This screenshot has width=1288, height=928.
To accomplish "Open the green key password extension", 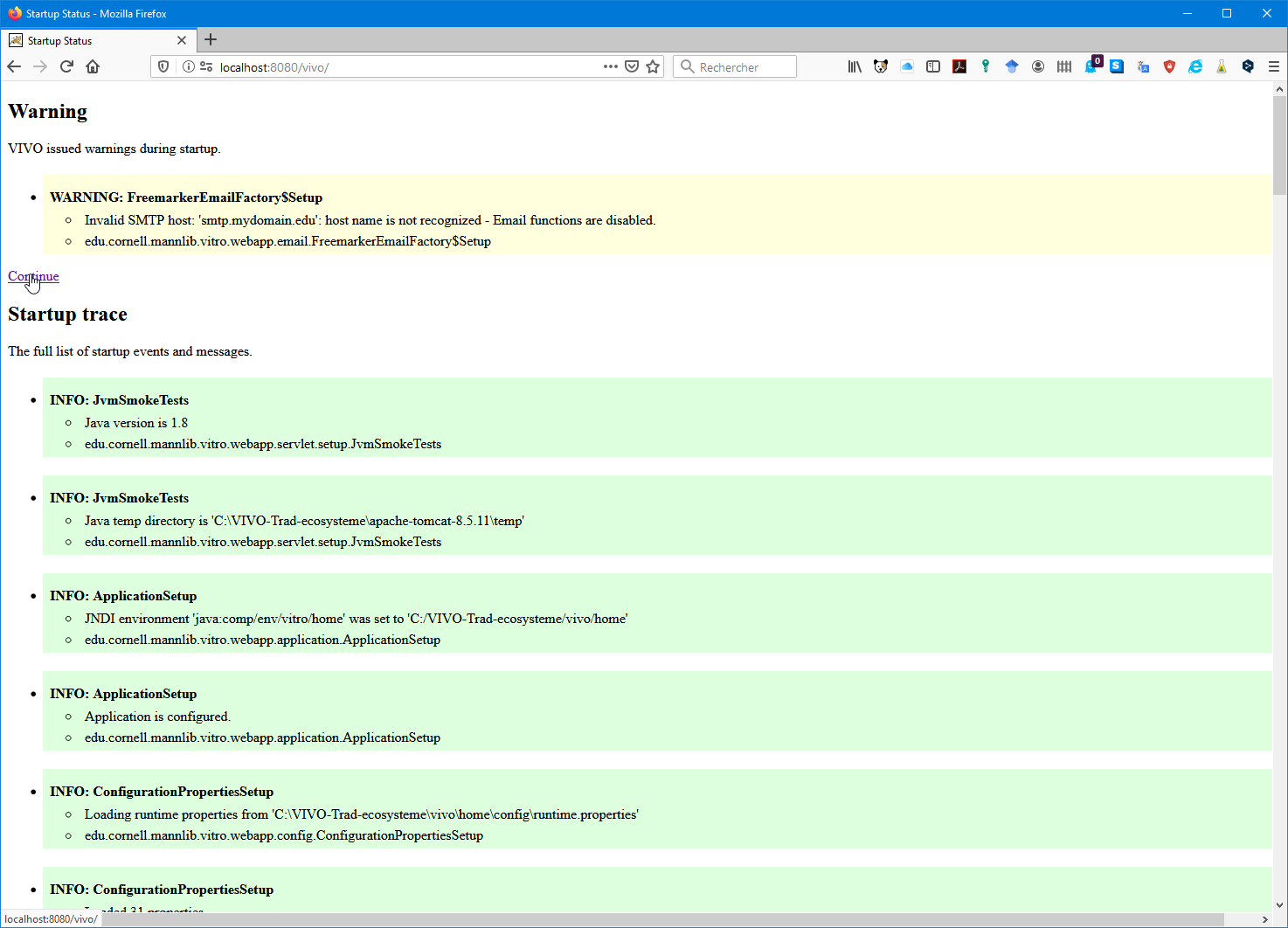I will [986, 66].
